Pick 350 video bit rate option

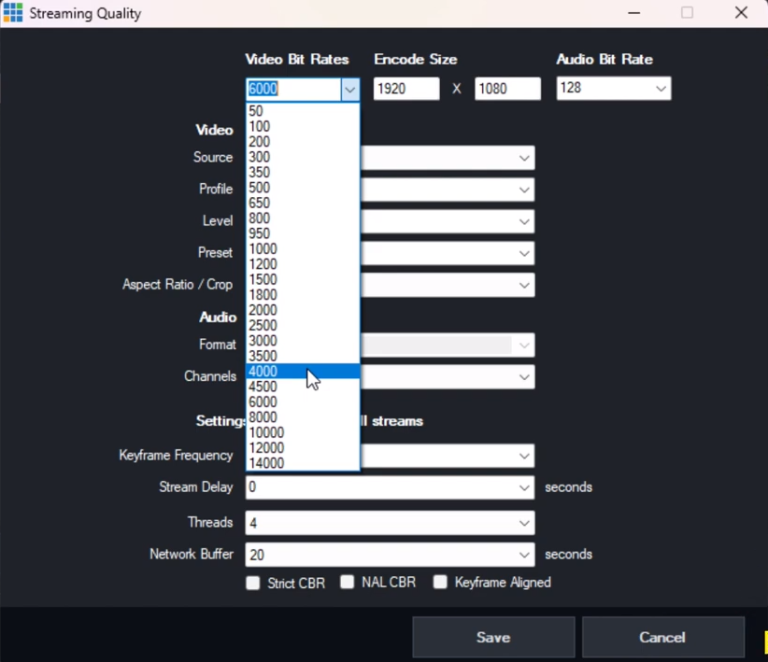(x=303, y=172)
